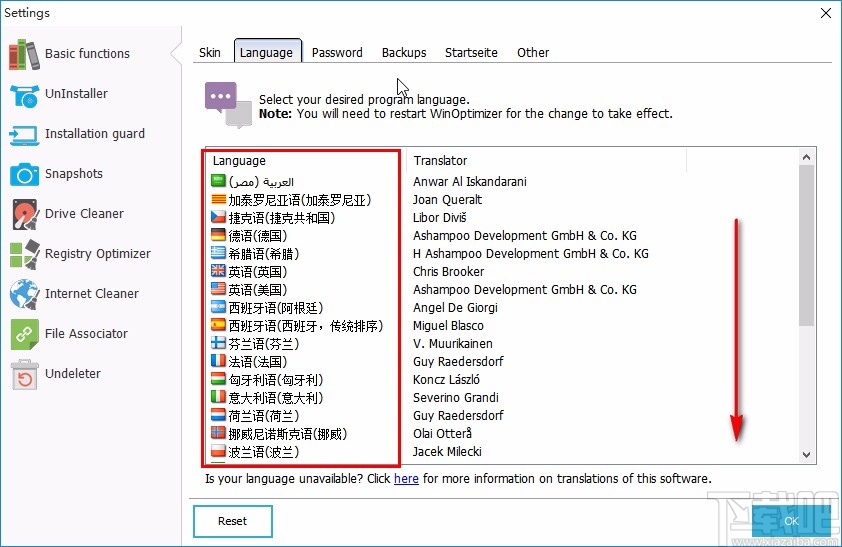Open Internet Cleaner globe icon
The height and width of the screenshot is (547, 842).
click(x=24, y=294)
